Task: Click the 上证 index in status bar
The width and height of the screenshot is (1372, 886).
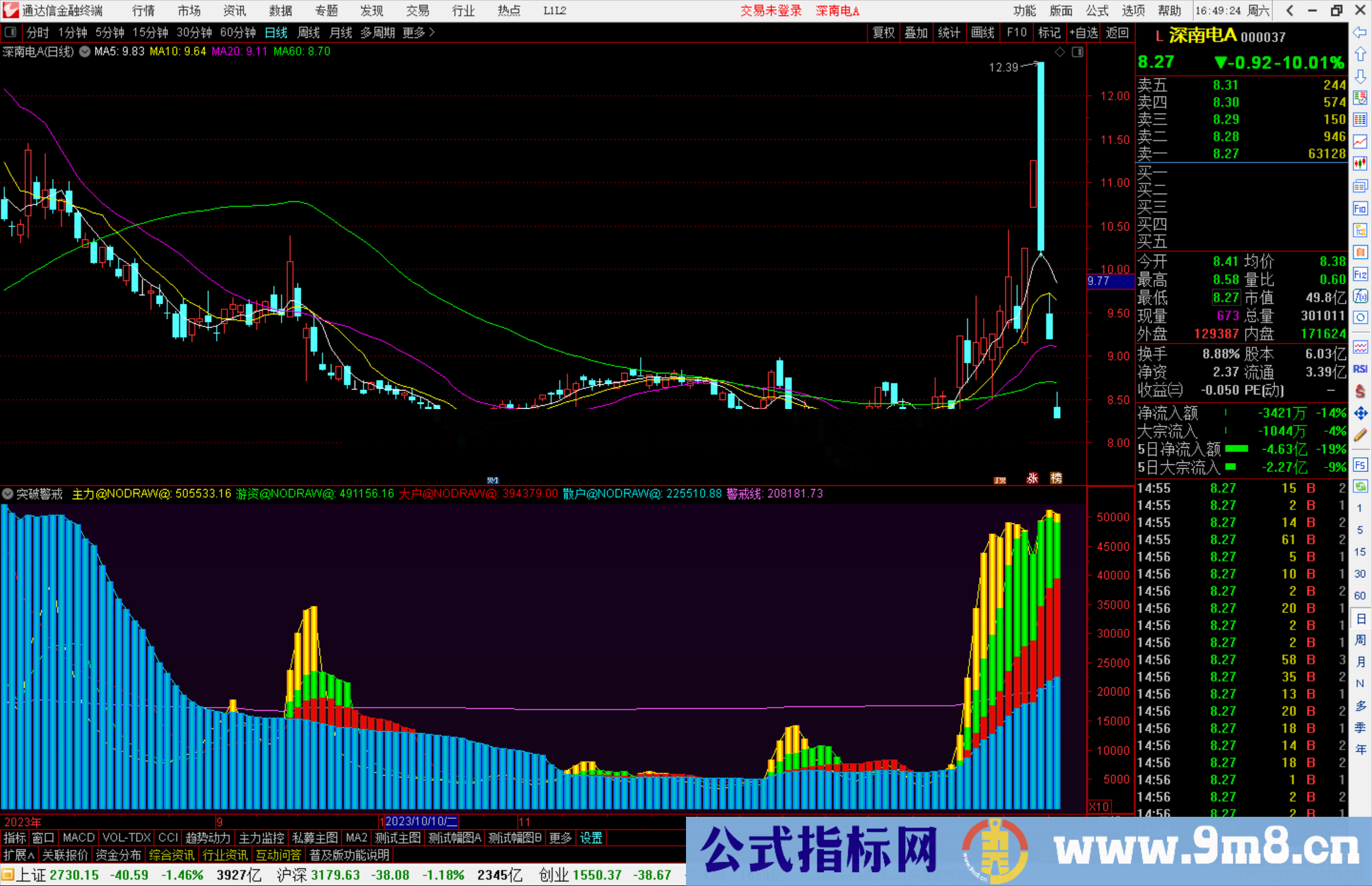Action: point(30,875)
